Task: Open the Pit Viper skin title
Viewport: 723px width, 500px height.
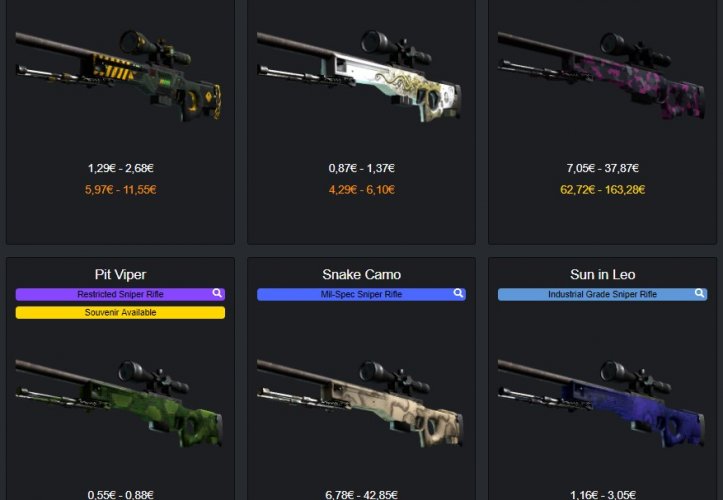Action: click(120, 274)
